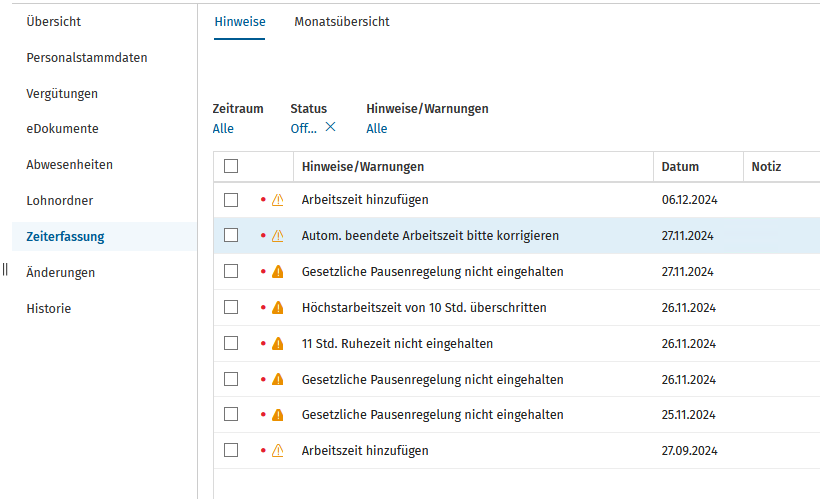The height and width of the screenshot is (499, 820).
Task: Click warning icon for 25.11.2024 Pausenregelung row
Action: [278, 415]
